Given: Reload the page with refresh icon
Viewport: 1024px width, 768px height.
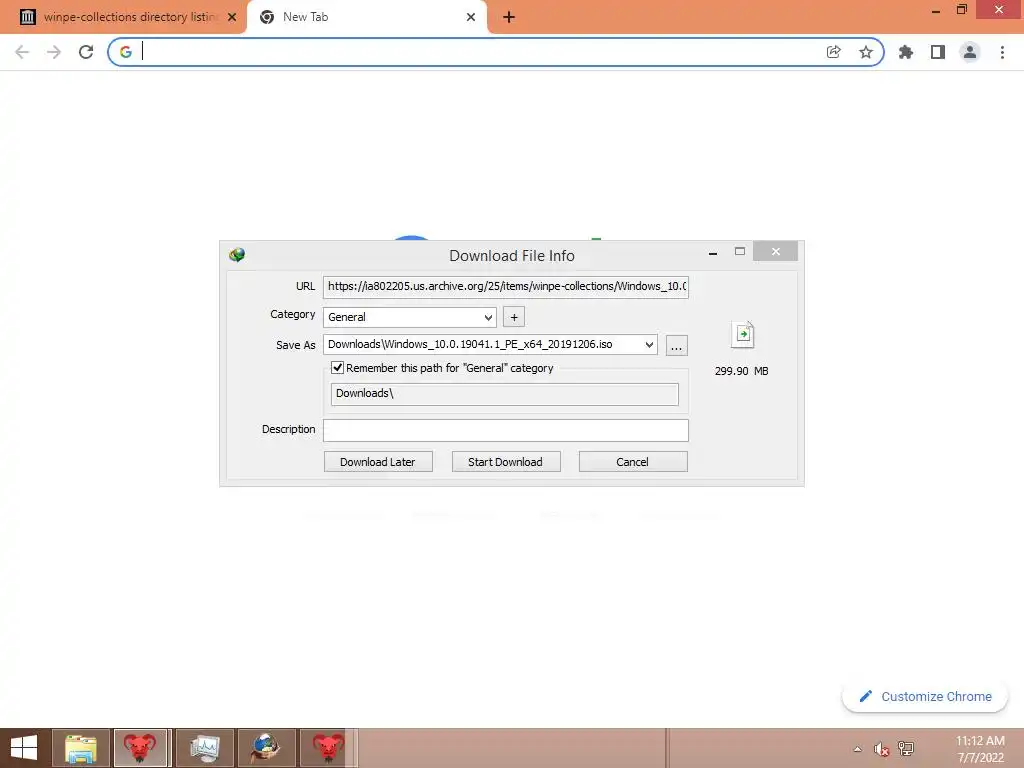Looking at the screenshot, I should coord(86,52).
